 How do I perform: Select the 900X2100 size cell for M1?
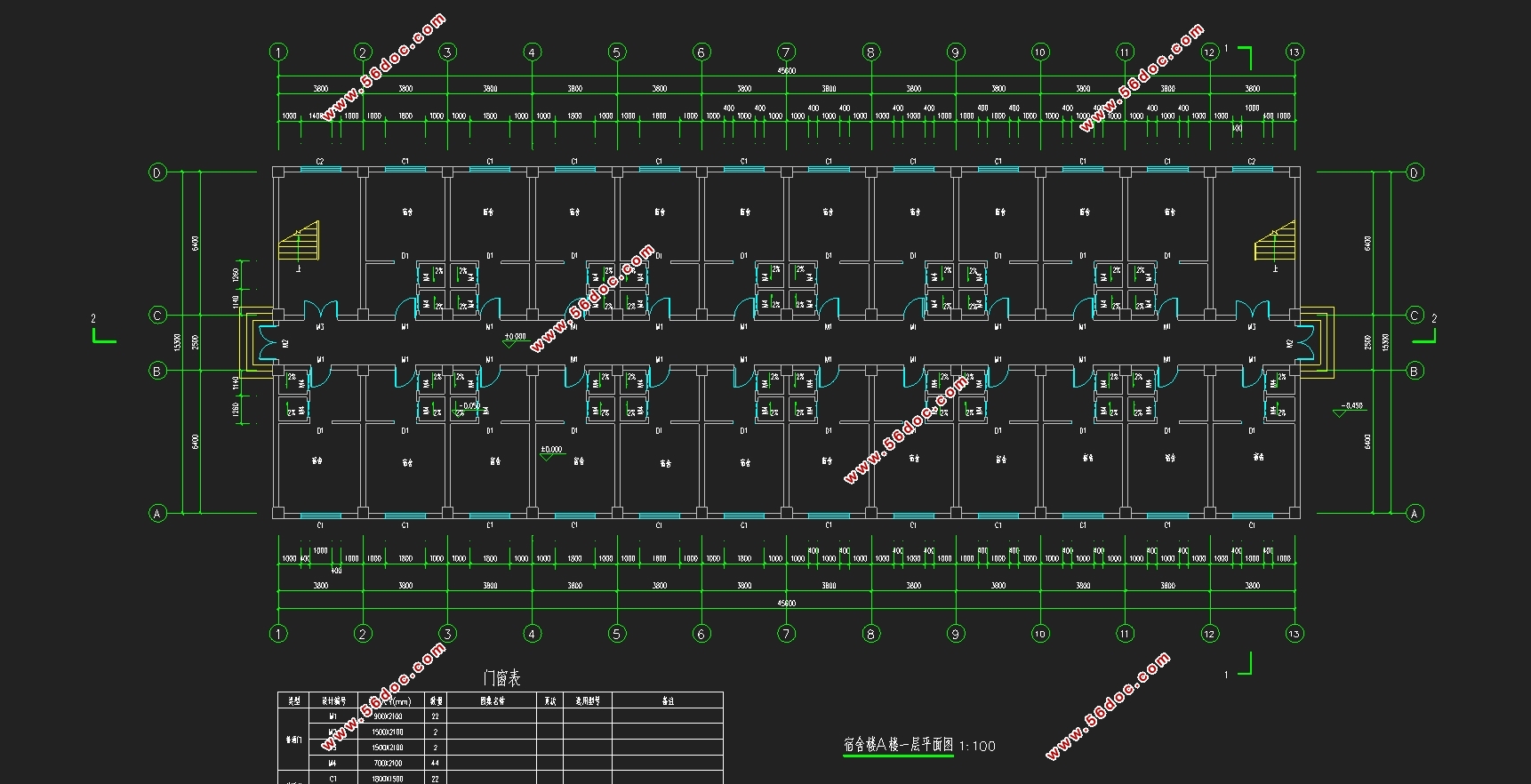[388, 716]
